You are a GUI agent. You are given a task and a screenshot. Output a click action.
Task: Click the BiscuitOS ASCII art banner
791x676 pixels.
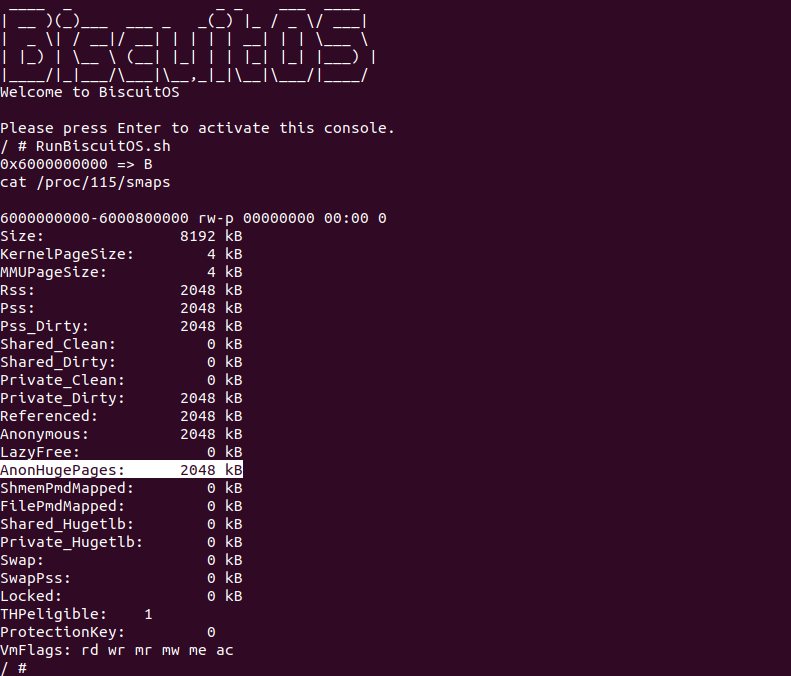point(185,45)
